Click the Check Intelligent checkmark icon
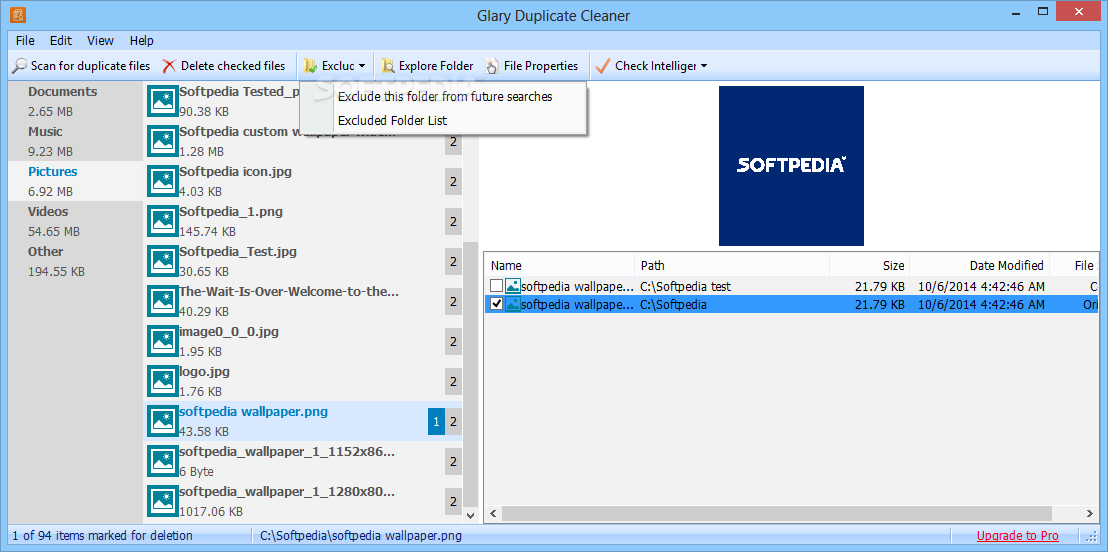Viewport: 1108px width, 552px height. [x=602, y=66]
